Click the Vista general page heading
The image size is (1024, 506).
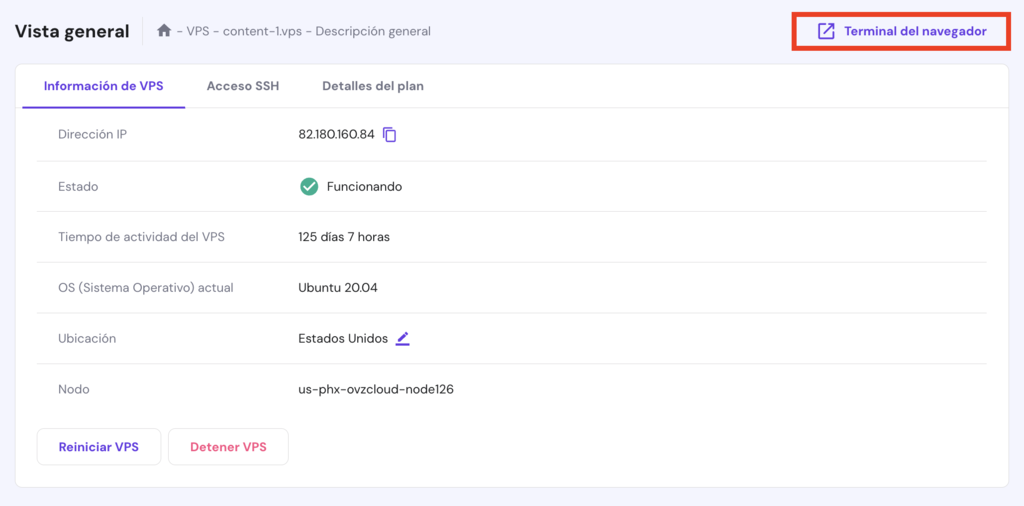pos(72,31)
